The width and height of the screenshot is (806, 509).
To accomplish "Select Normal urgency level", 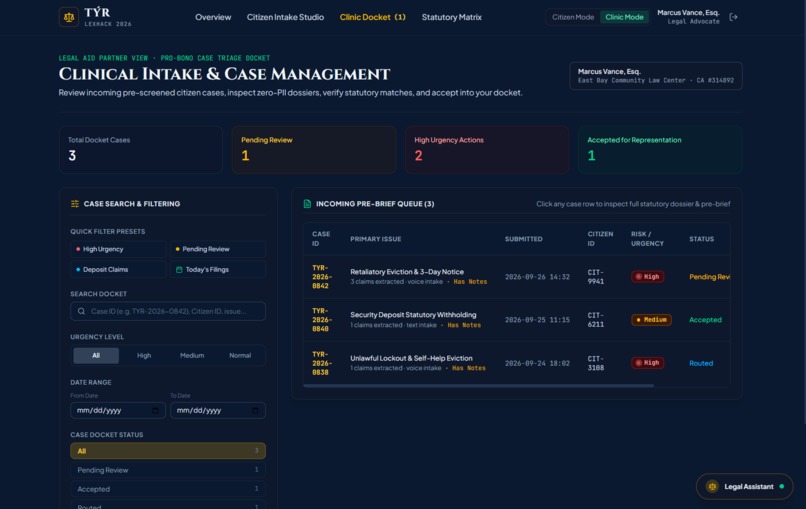I will point(240,355).
